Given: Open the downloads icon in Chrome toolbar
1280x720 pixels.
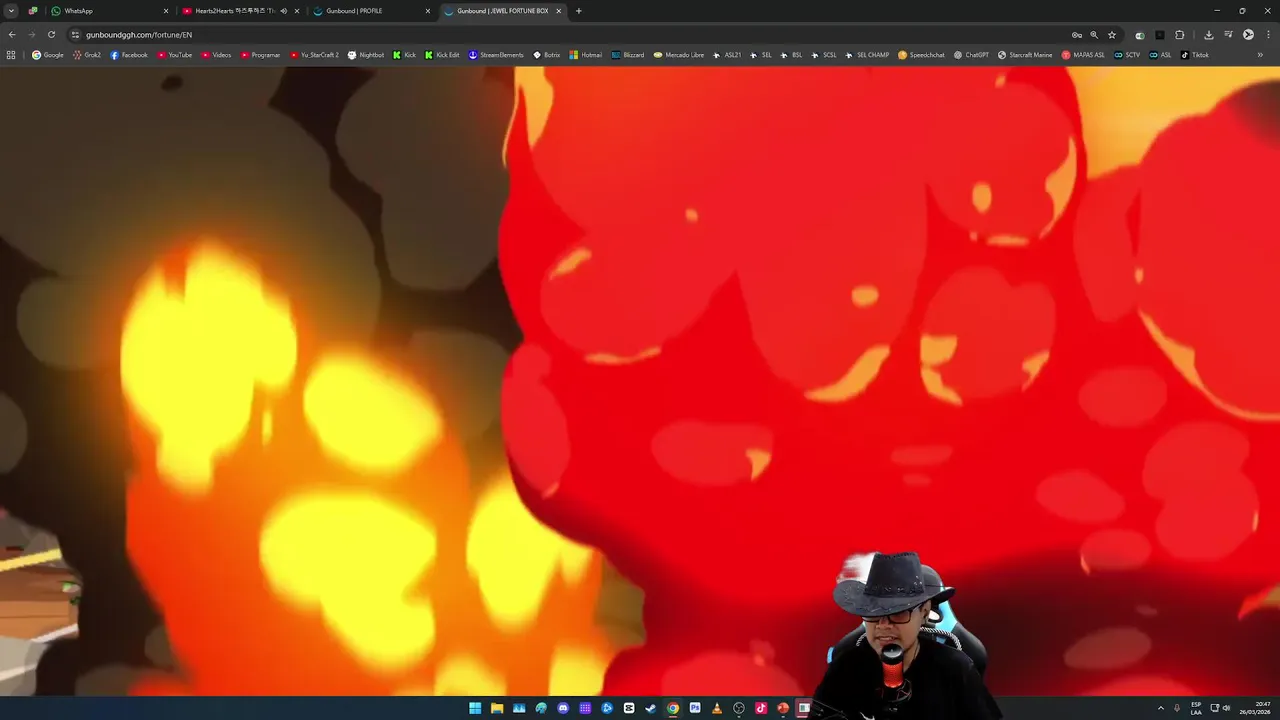Looking at the screenshot, I should tap(1208, 34).
